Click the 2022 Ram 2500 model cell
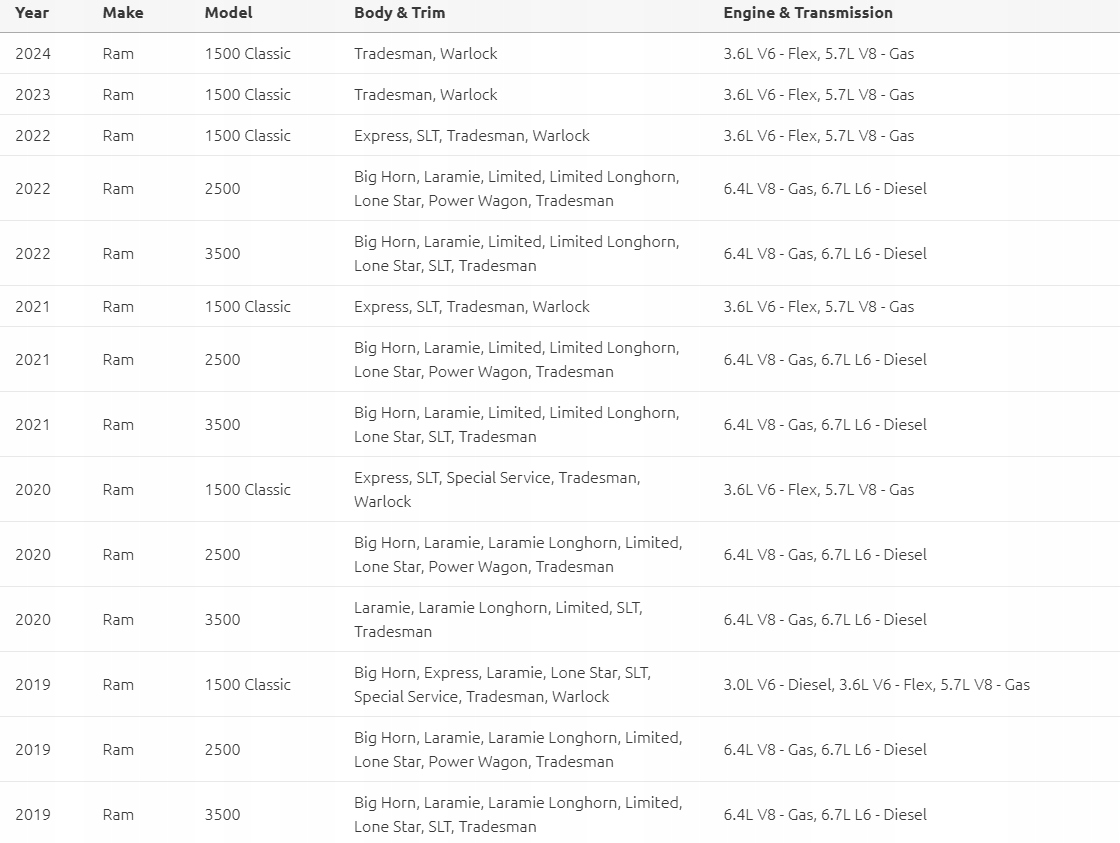Viewport: 1120px width, 843px height. tap(223, 189)
